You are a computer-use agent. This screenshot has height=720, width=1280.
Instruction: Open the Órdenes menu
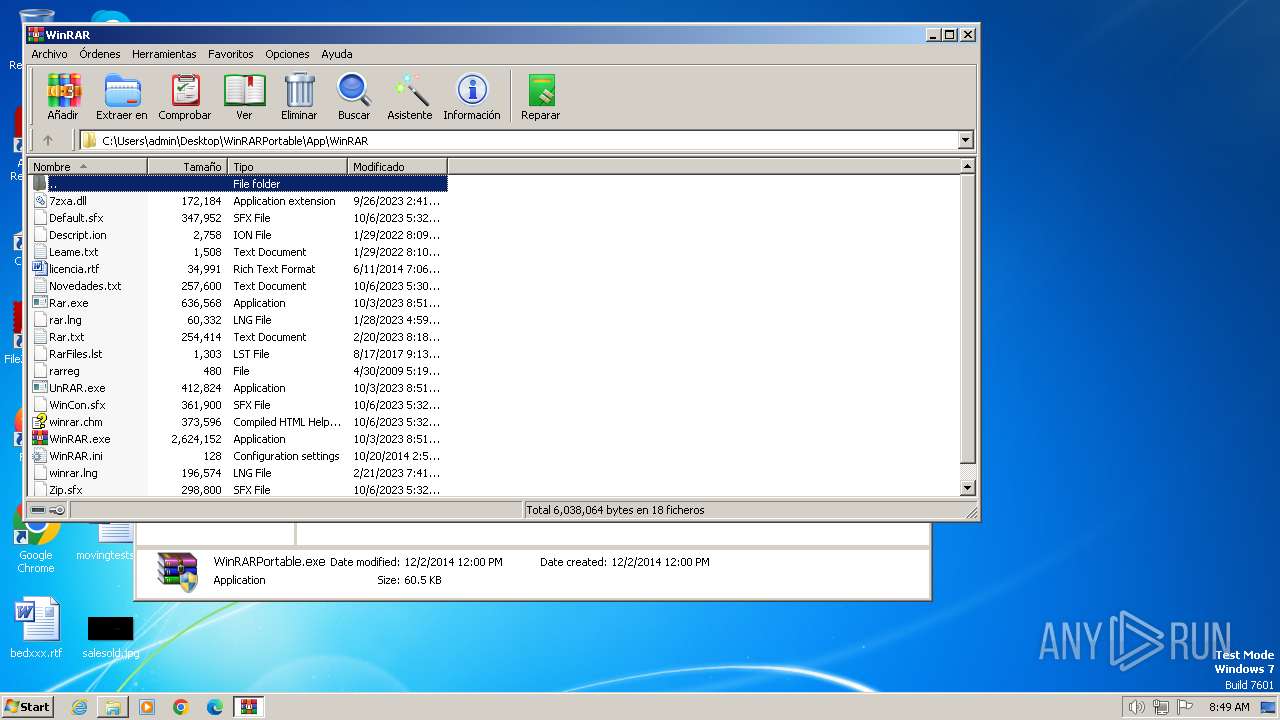tap(100, 54)
